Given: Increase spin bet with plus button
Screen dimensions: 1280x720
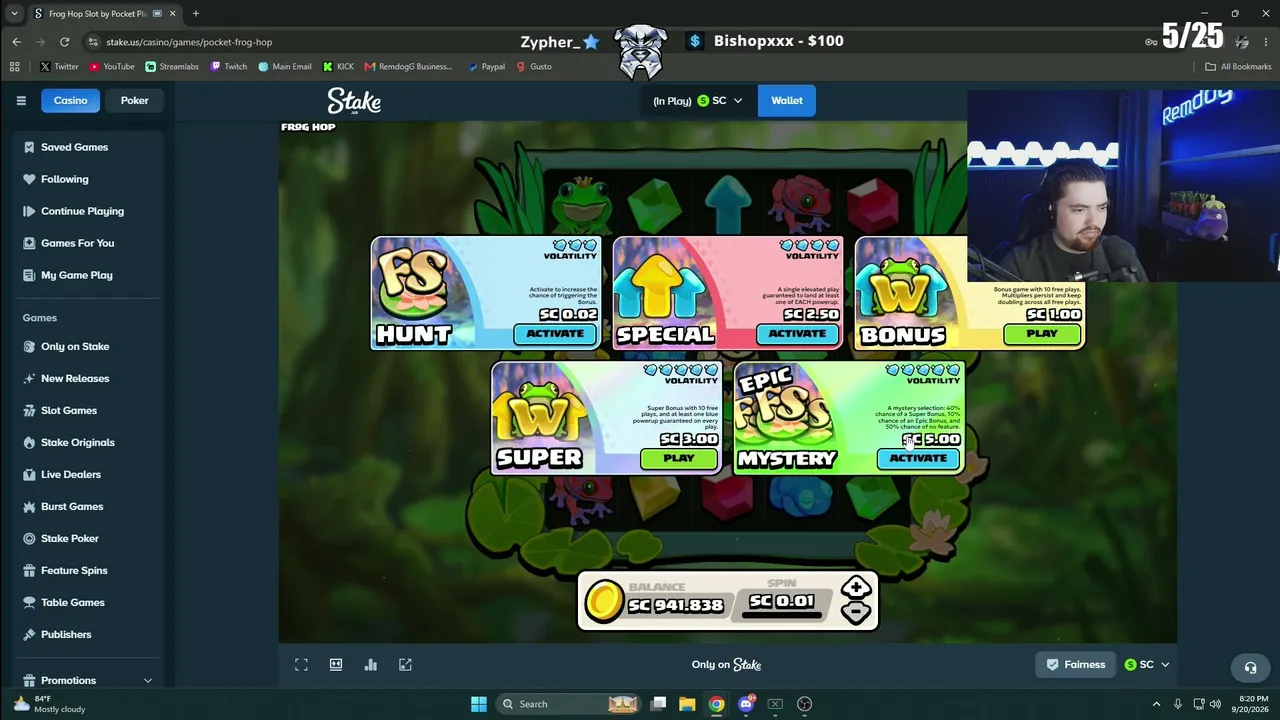Looking at the screenshot, I should 856,588.
